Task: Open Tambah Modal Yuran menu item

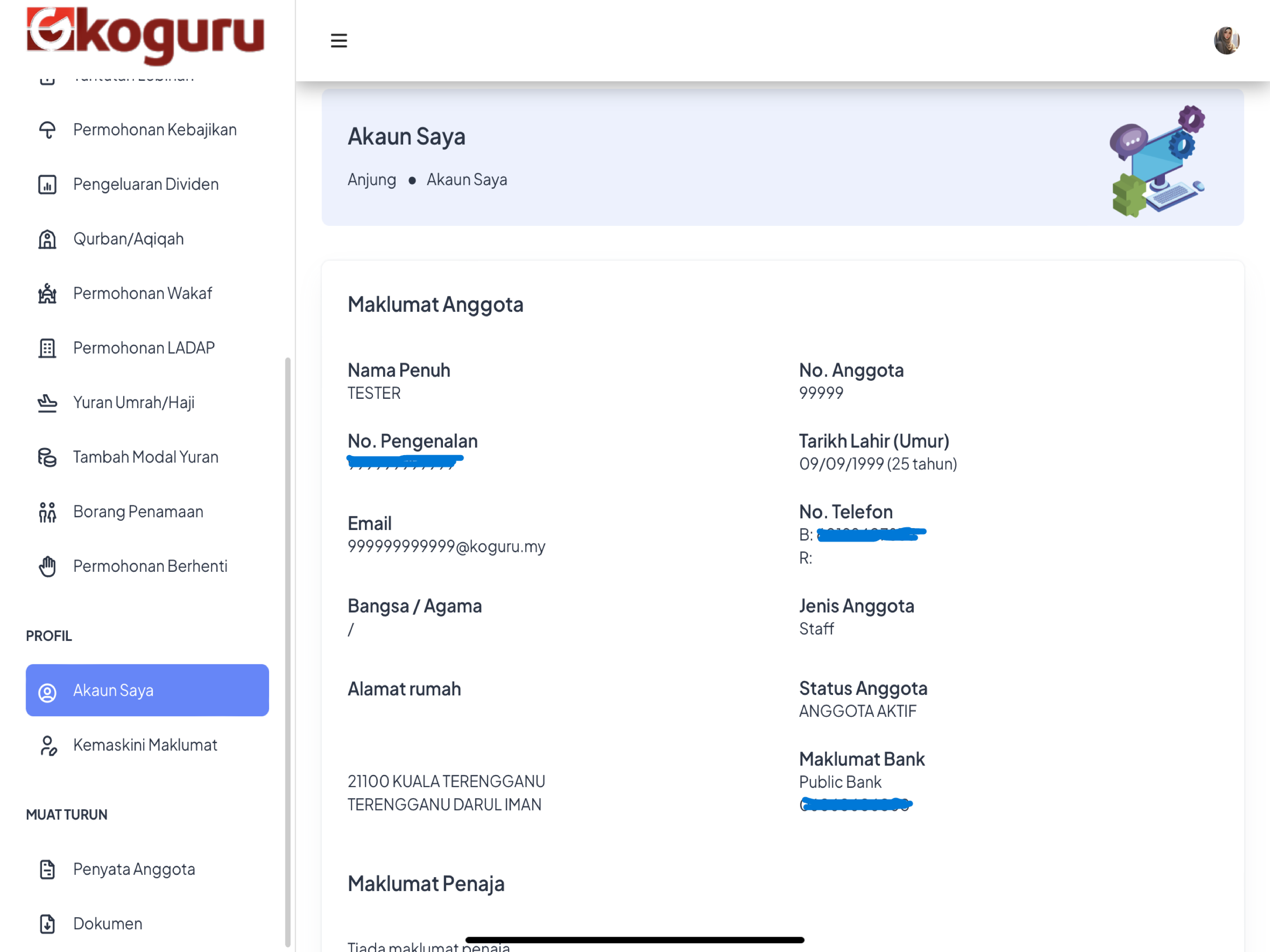Action: [147, 457]
